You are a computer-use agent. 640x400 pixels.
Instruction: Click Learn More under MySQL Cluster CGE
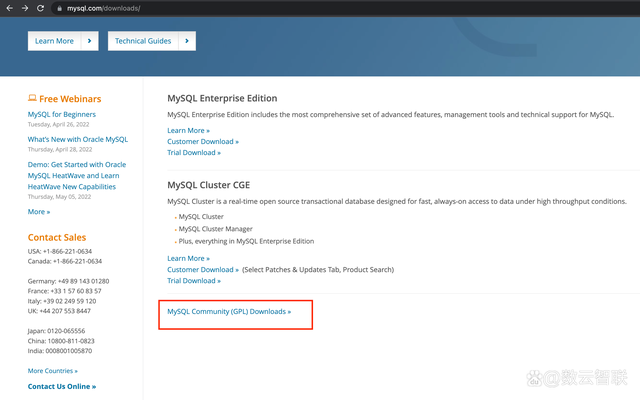pos(188,259)
